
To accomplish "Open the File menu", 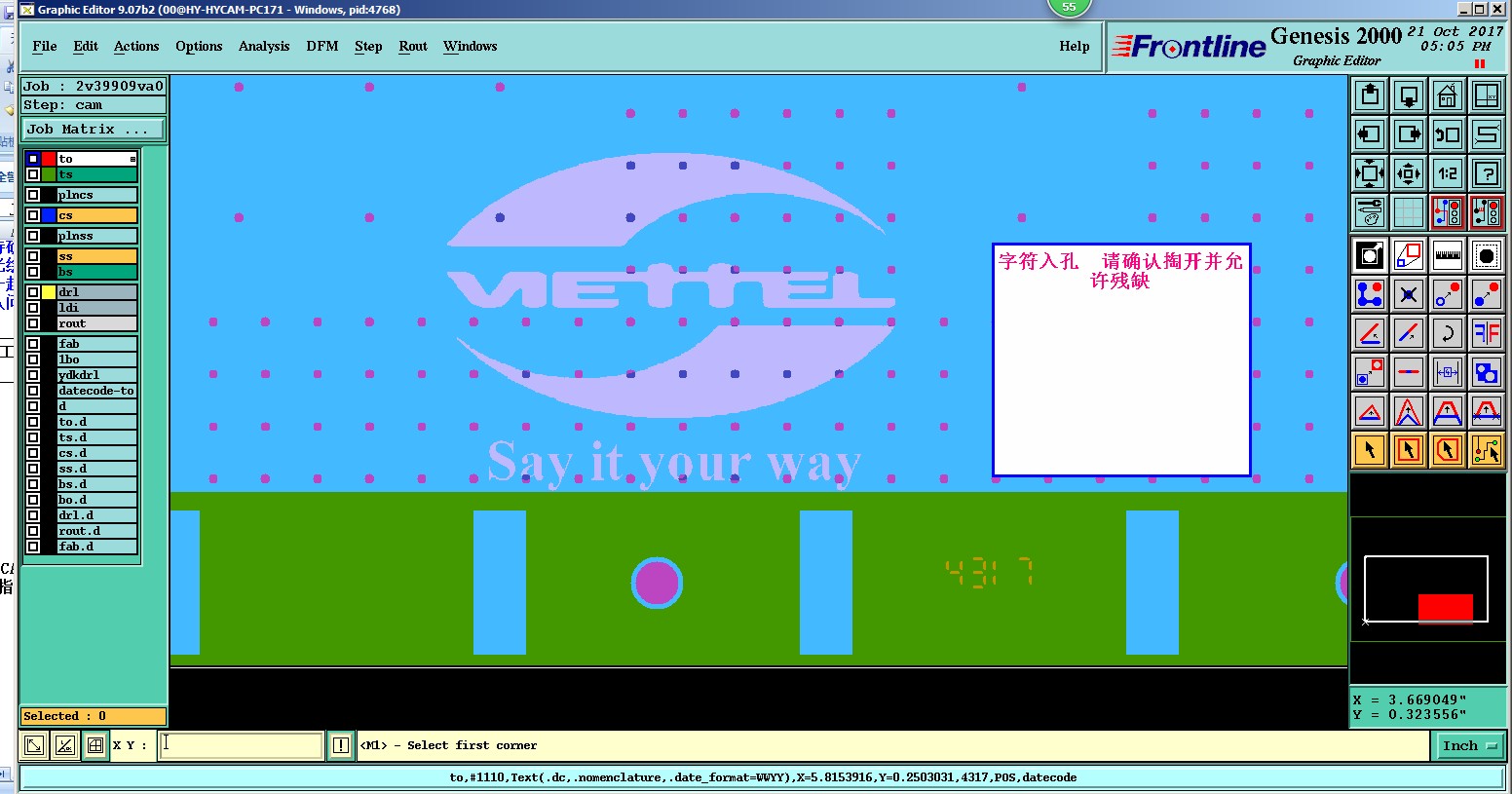I will [x=44, y=46].
